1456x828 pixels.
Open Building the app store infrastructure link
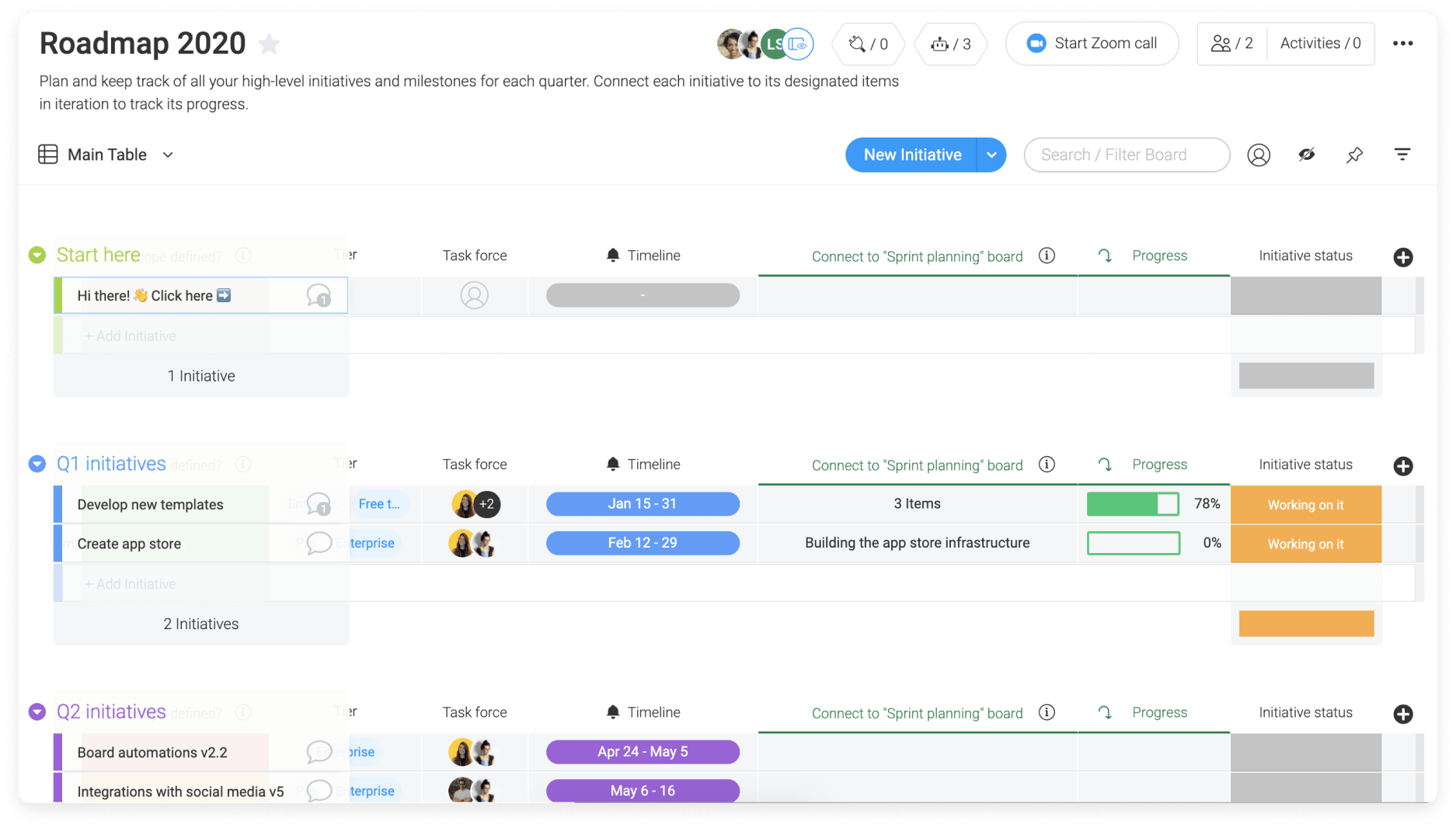pyautogui.click(x=917, y=543)
